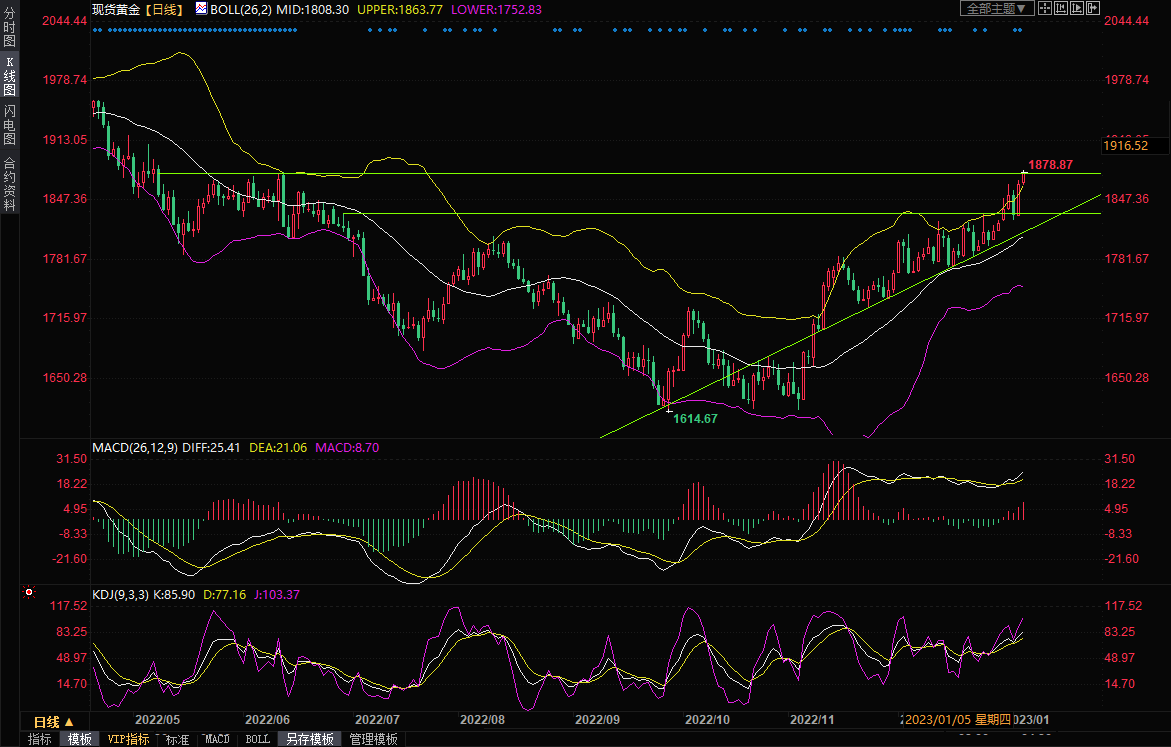This screenshot has height=747, width=1171.
Task: Click the MACD(26,12,9) indicator label
Action: tap(135, 447)
